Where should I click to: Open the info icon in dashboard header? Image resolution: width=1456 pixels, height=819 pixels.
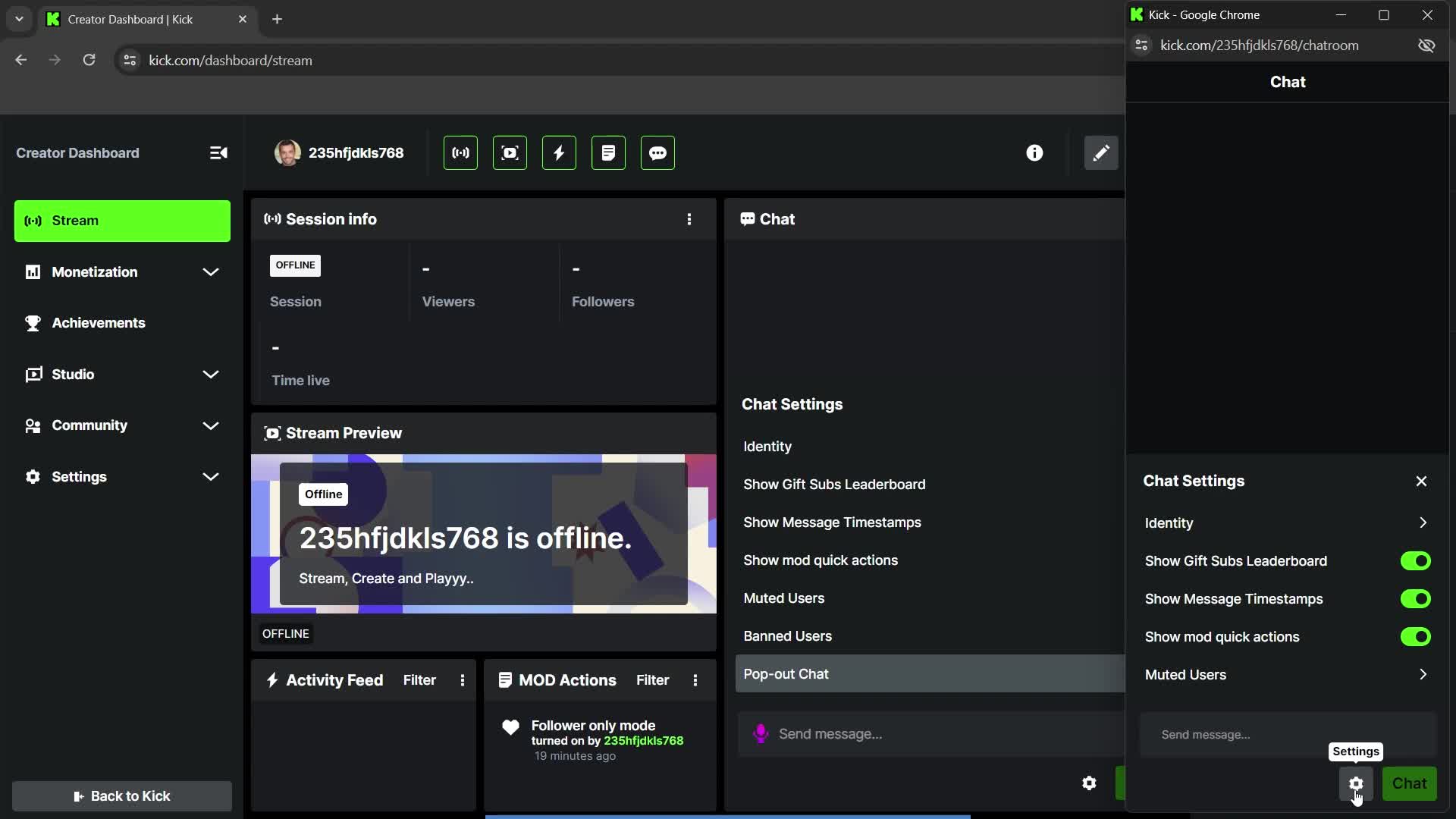click(x=1034, y=153)
